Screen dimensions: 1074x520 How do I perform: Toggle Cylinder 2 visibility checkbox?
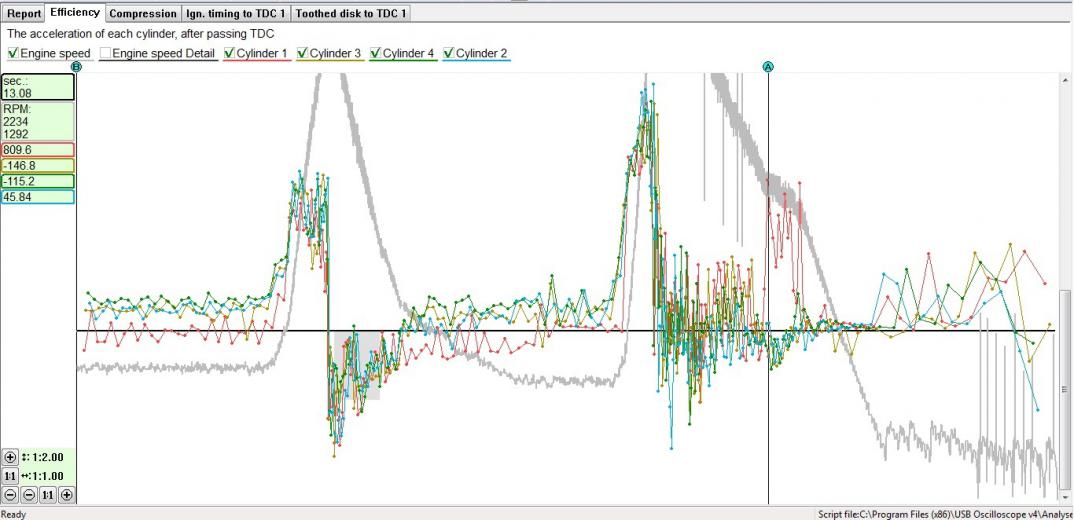pyautogui.click(x=450, y=53)
